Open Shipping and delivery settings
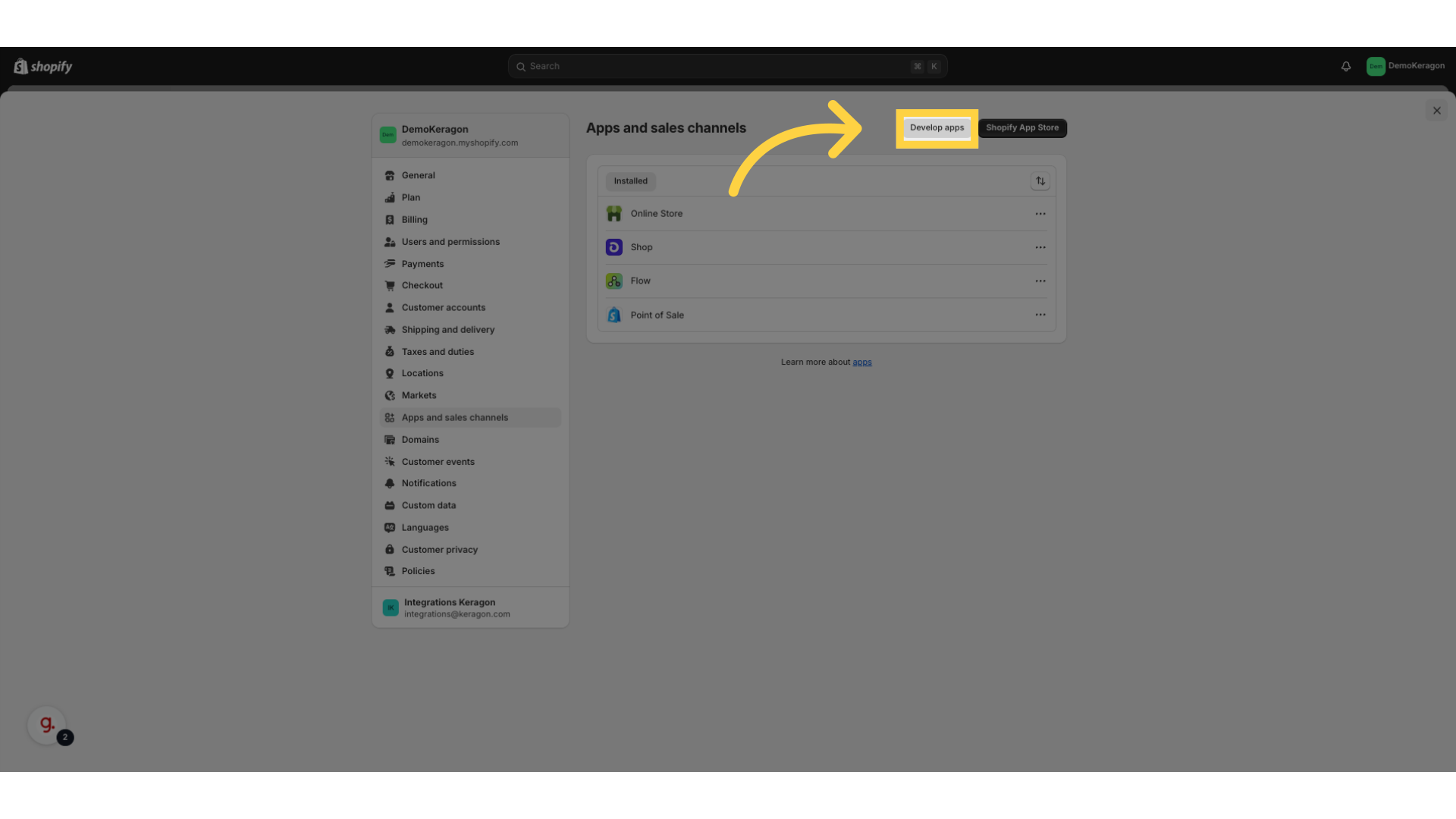This screenshot has width=1456, height=819. tap(470, 330)
